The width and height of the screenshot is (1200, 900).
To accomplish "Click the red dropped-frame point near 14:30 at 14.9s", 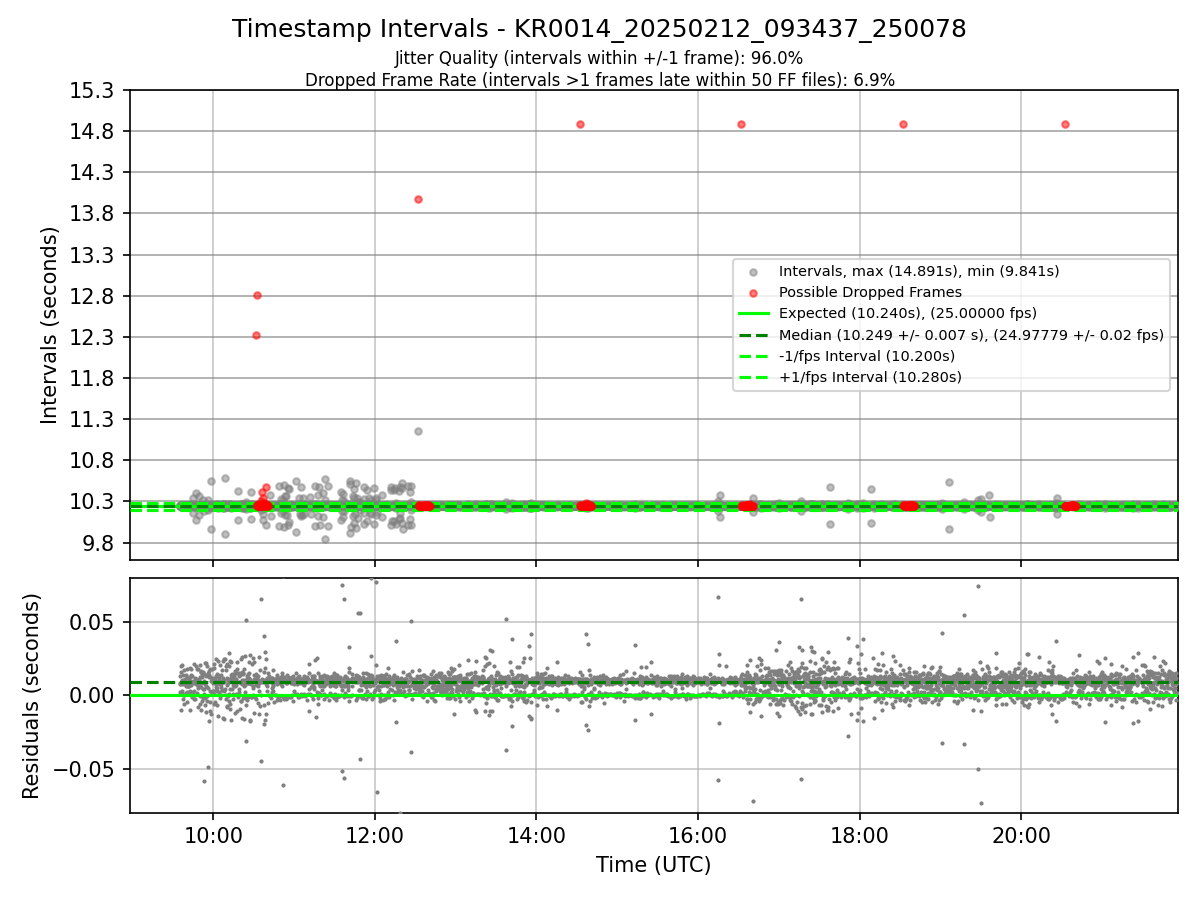I will pyautogui.click(x=580, y=124).
